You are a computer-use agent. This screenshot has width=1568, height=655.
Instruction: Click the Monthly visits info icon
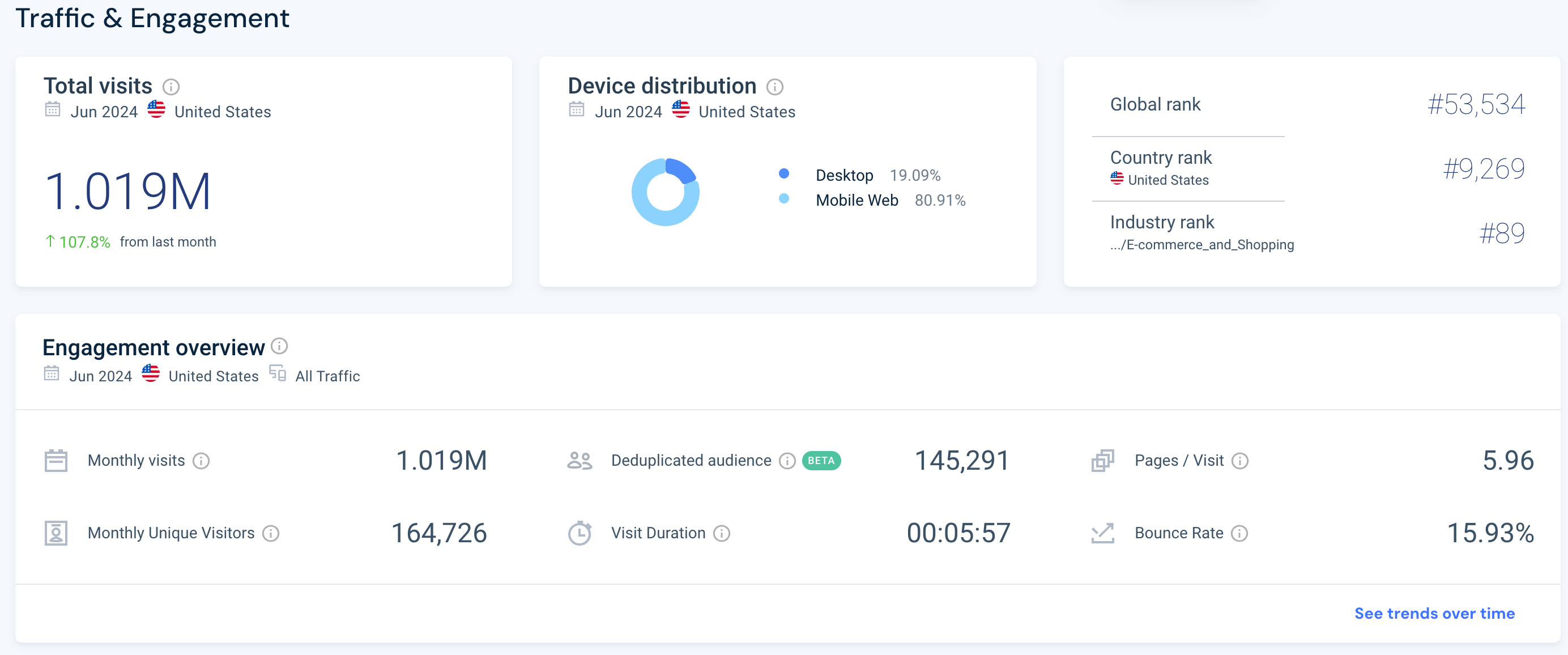(x=202, y=461)
